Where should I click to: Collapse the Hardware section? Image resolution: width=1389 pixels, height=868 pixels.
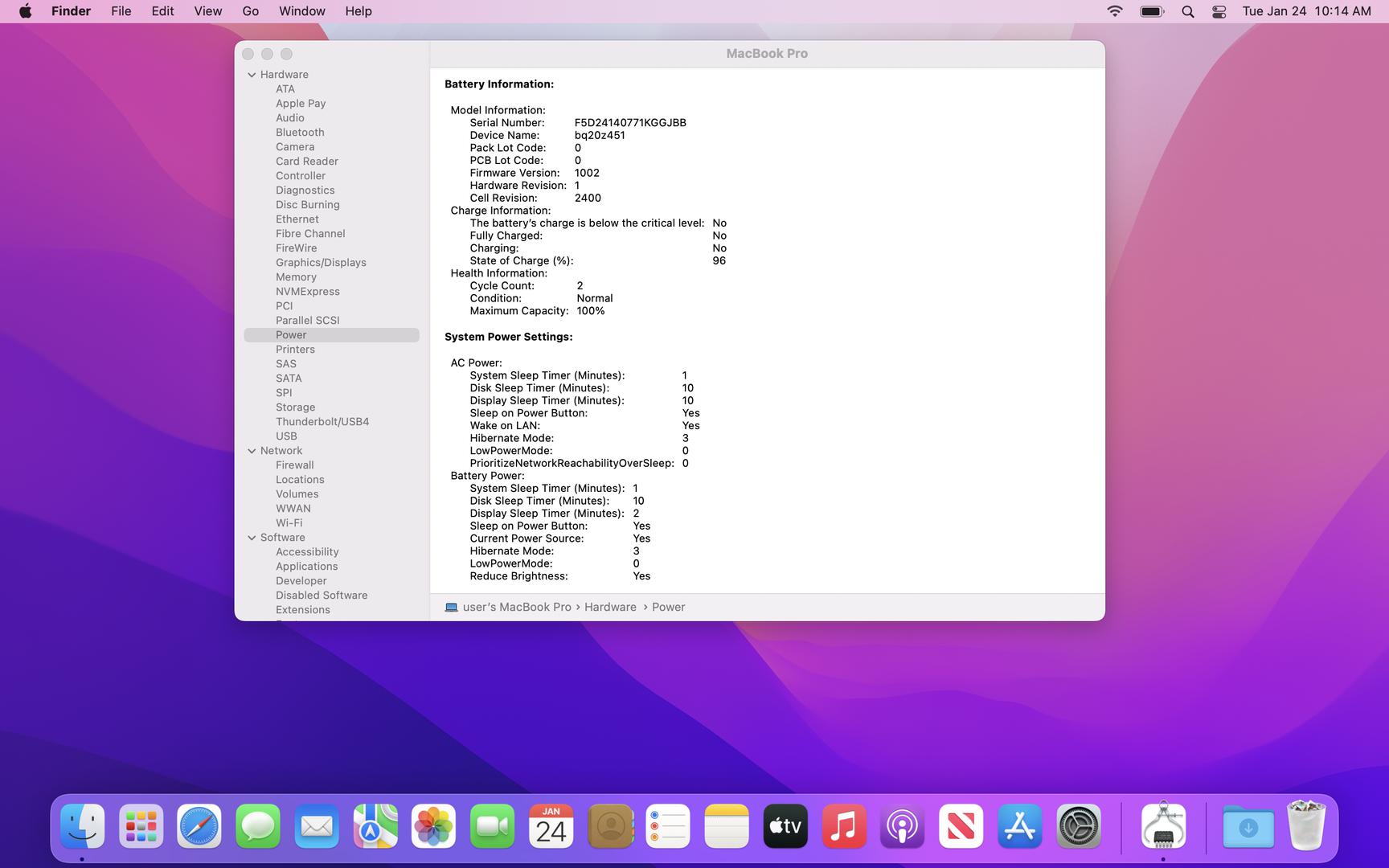(252, 75)
